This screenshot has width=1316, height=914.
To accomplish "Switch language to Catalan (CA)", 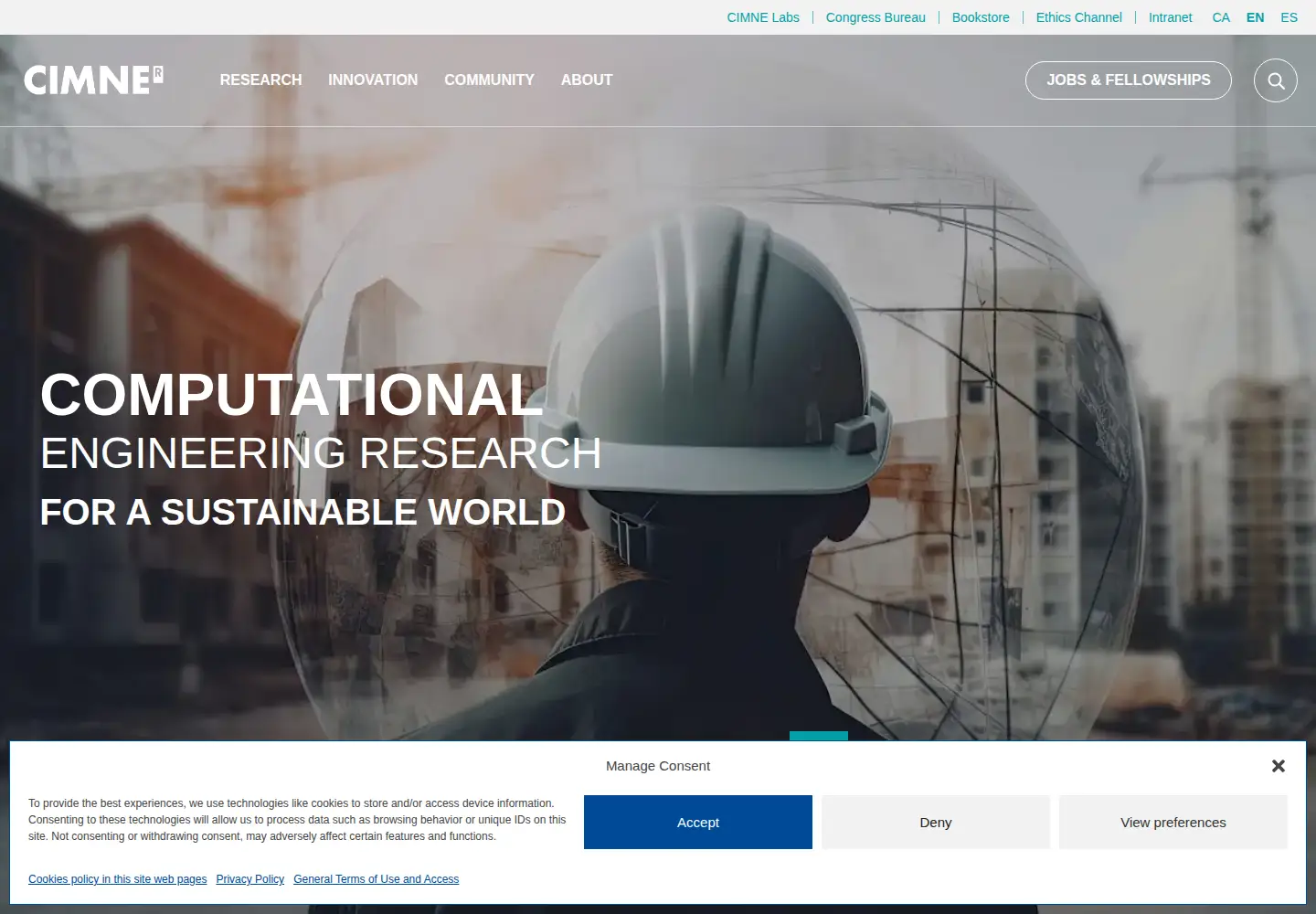I will click(1221, 17).
